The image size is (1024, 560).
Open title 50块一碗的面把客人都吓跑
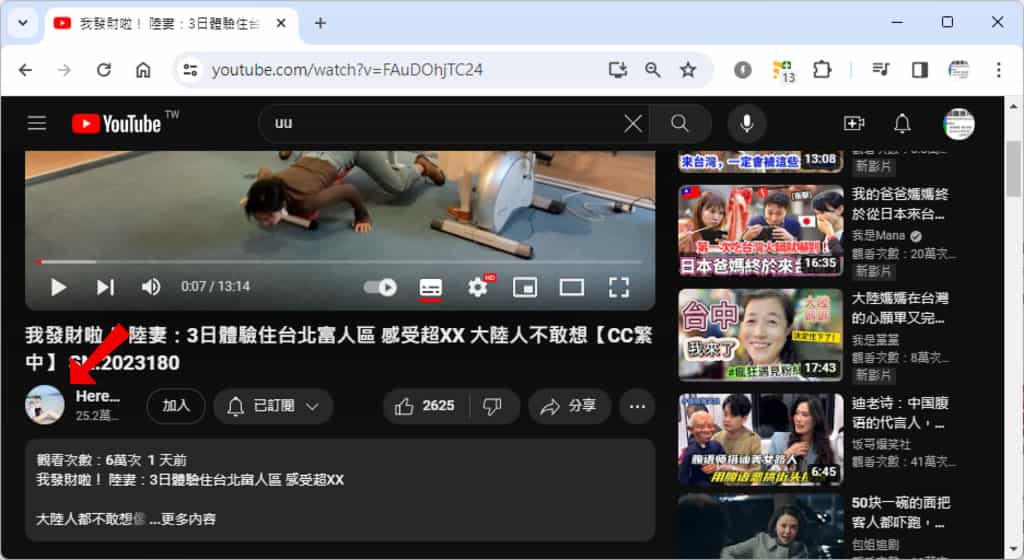point(901,512)
